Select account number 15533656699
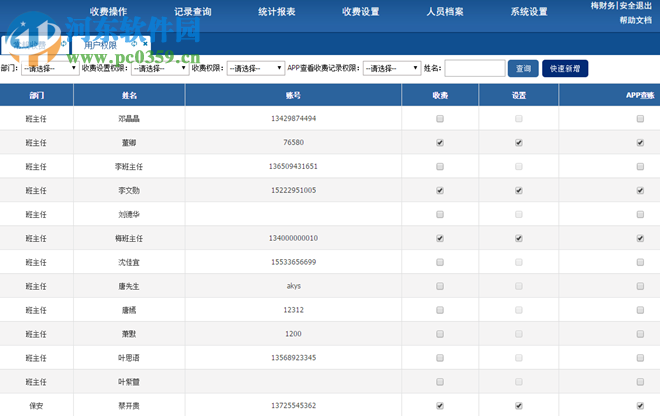660x416 pixels. click(x=293, y=262)
